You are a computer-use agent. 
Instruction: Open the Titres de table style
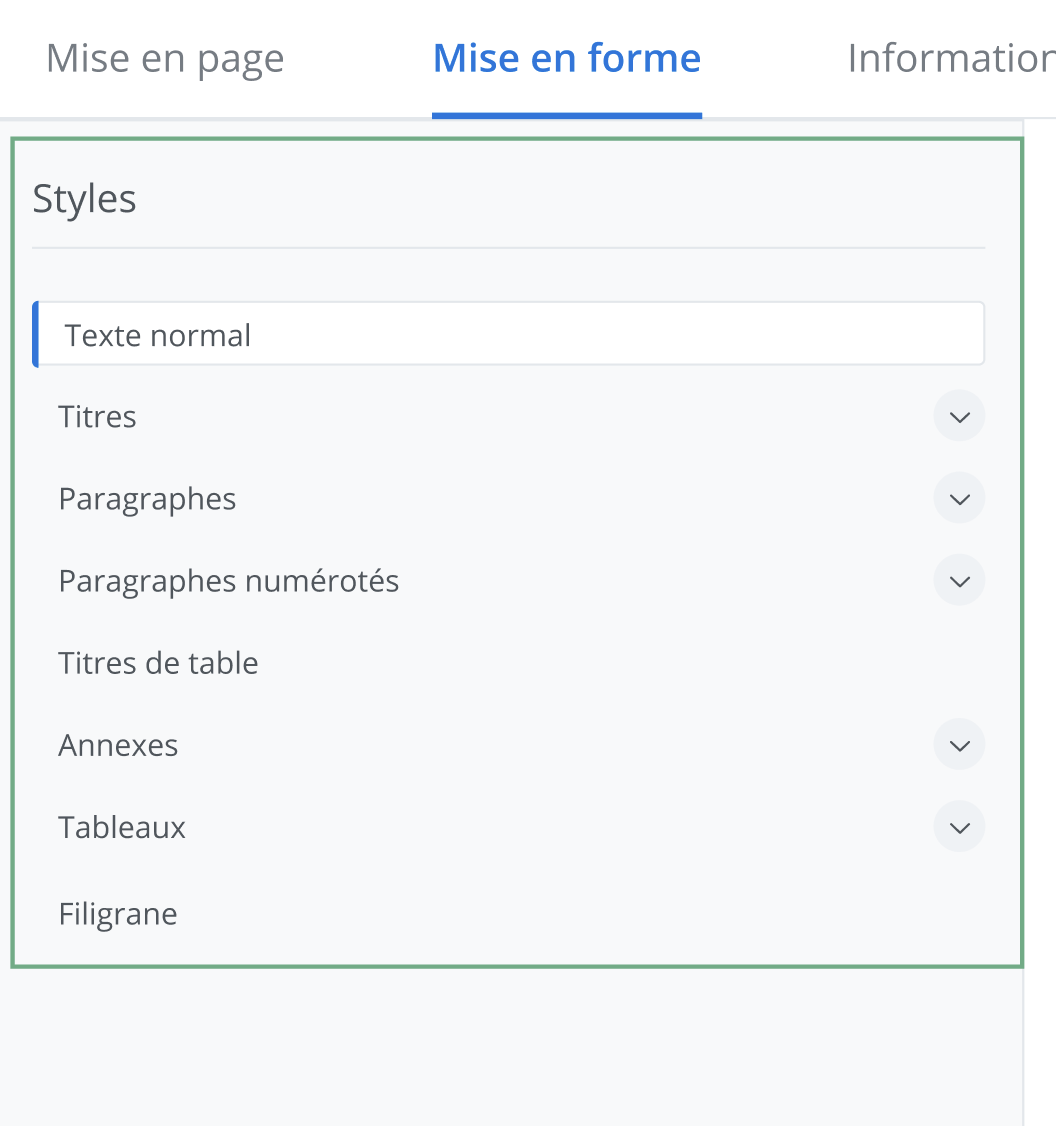pyautogui.click(x=159, y=663)
